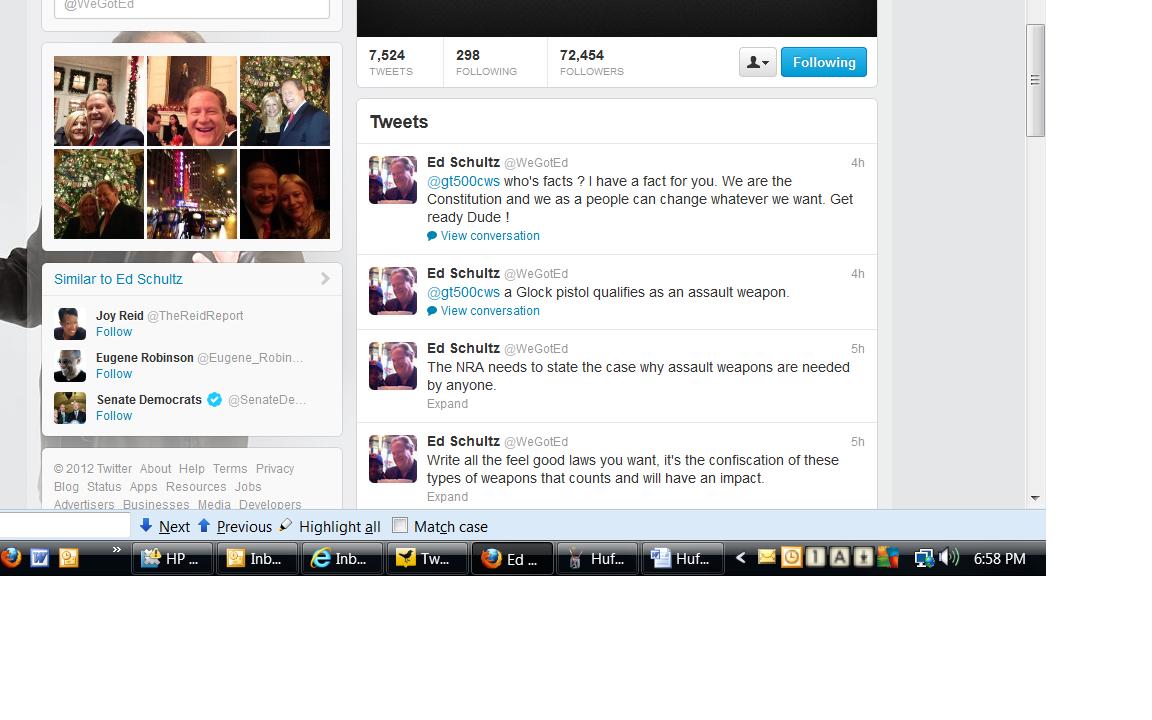Tick the Match case checkbox
This screenshot has height=720, width=1152.
[x=400, y=526]
